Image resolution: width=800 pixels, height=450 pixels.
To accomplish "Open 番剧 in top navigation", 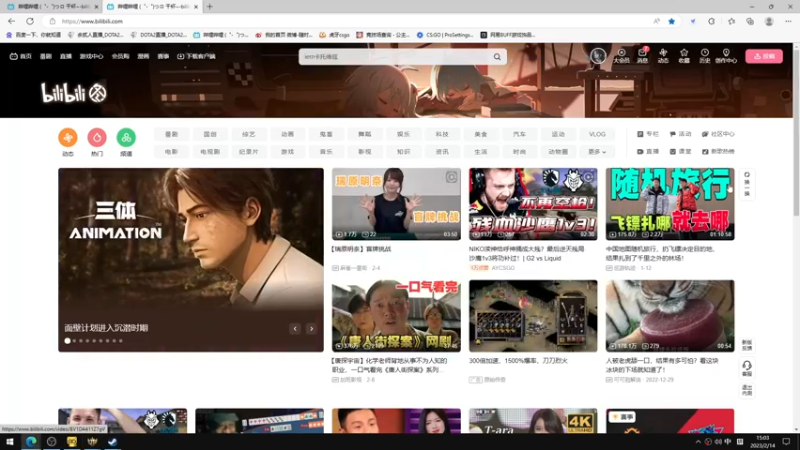I will coord(46,56).
